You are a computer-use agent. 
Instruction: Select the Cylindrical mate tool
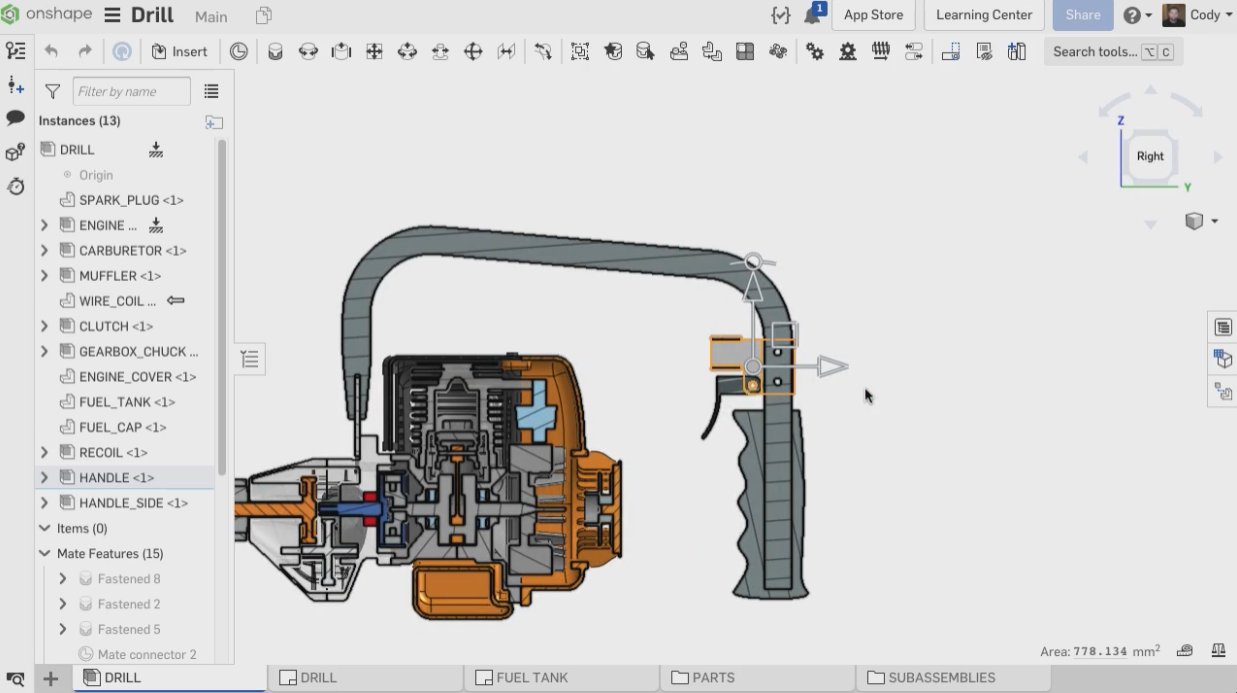(407, 52)
